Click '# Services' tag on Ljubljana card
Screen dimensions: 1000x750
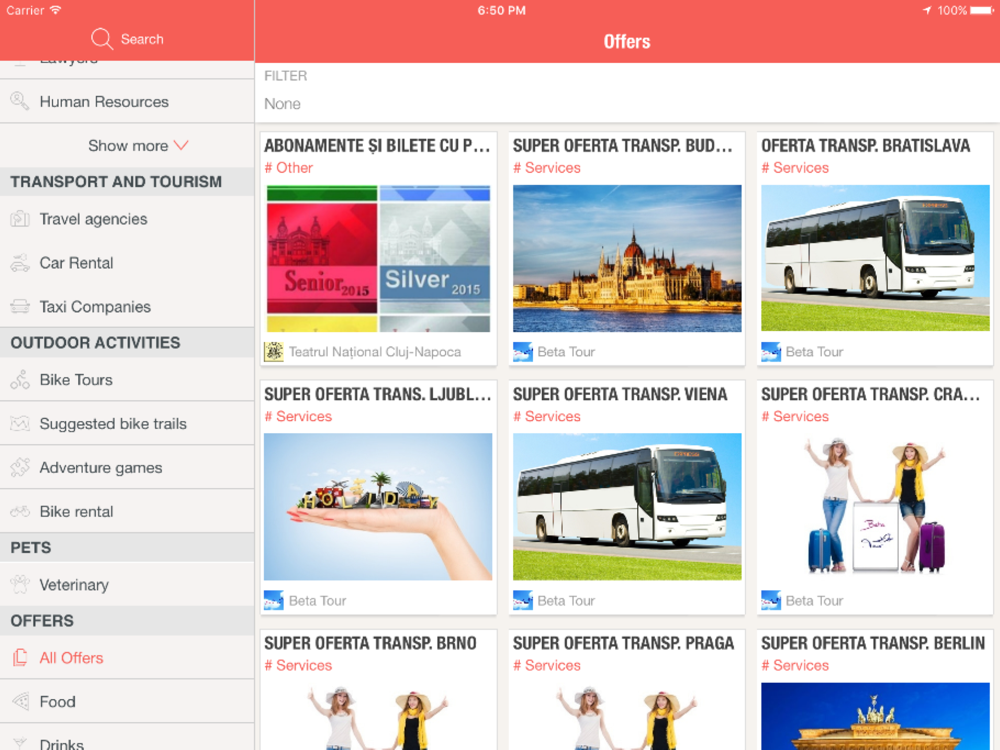[x=298, y=416]
